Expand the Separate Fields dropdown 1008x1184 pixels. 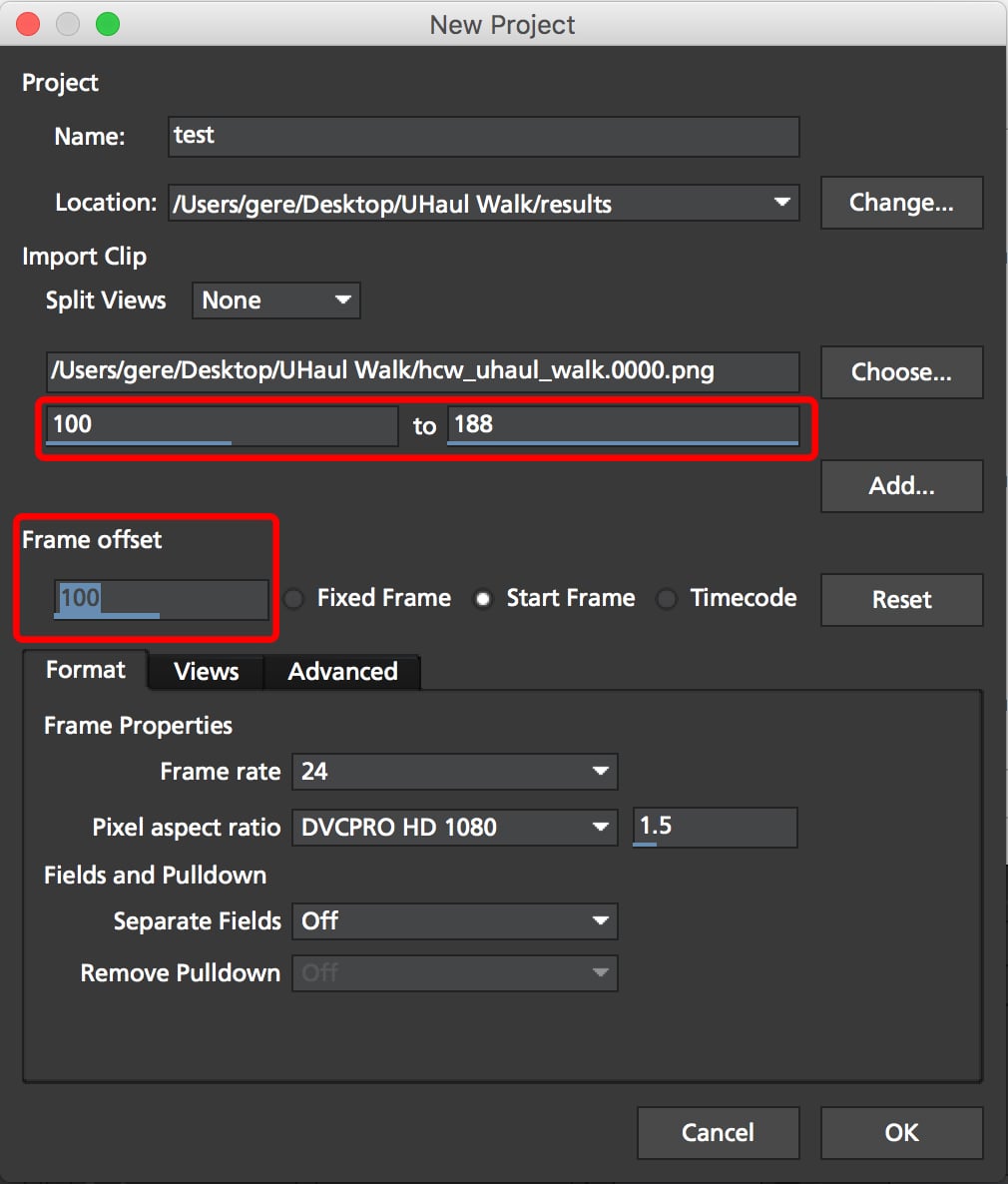tap(454, 921)
